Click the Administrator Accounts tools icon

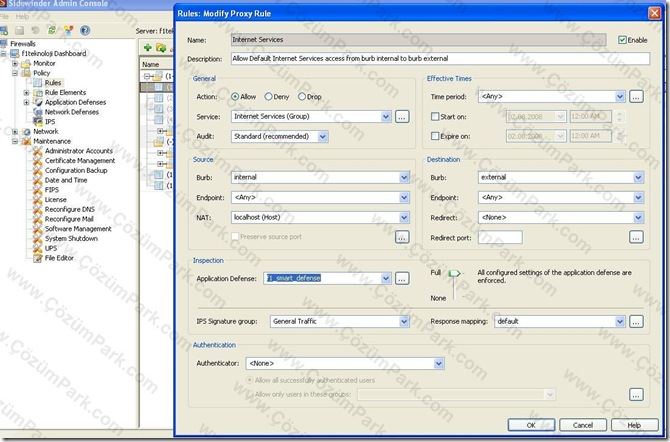(38, 151)
